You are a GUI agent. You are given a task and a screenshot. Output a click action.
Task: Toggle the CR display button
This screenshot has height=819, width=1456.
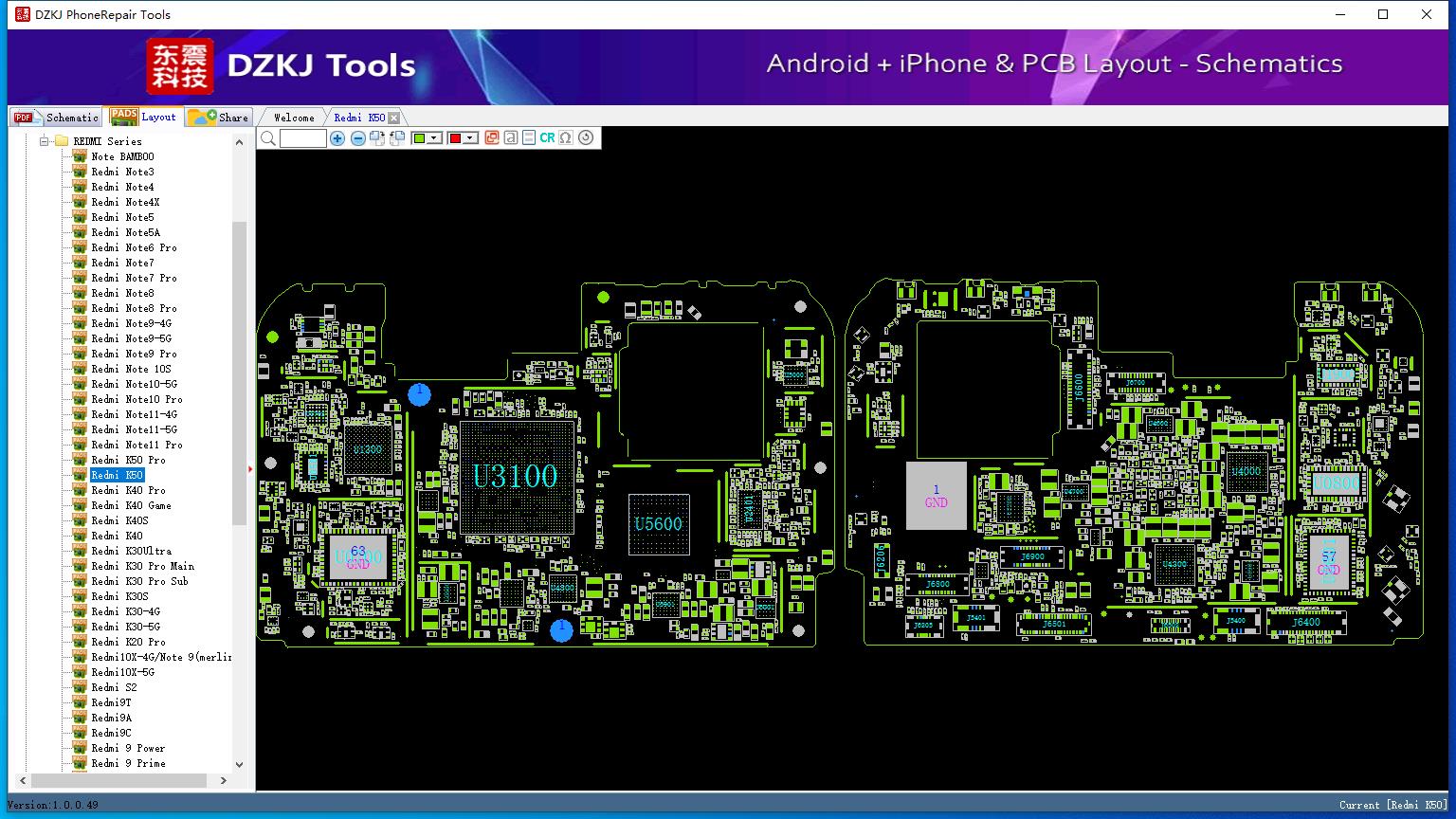[547, 138]
